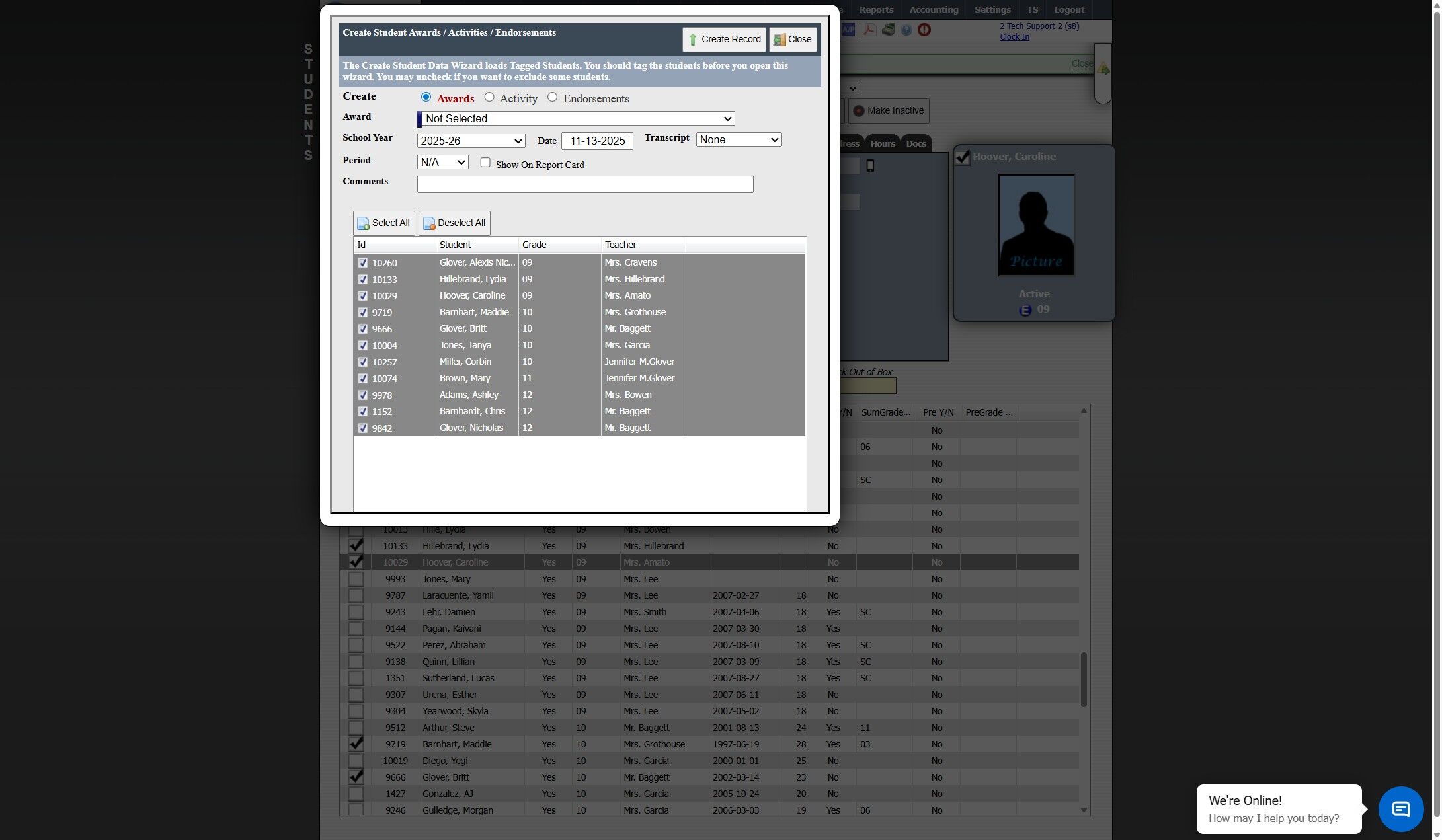Viewport: 1442px width, 840px height.
Task: Click the Clock In link
Action: pyautogui.click(x=1014, y=37)
